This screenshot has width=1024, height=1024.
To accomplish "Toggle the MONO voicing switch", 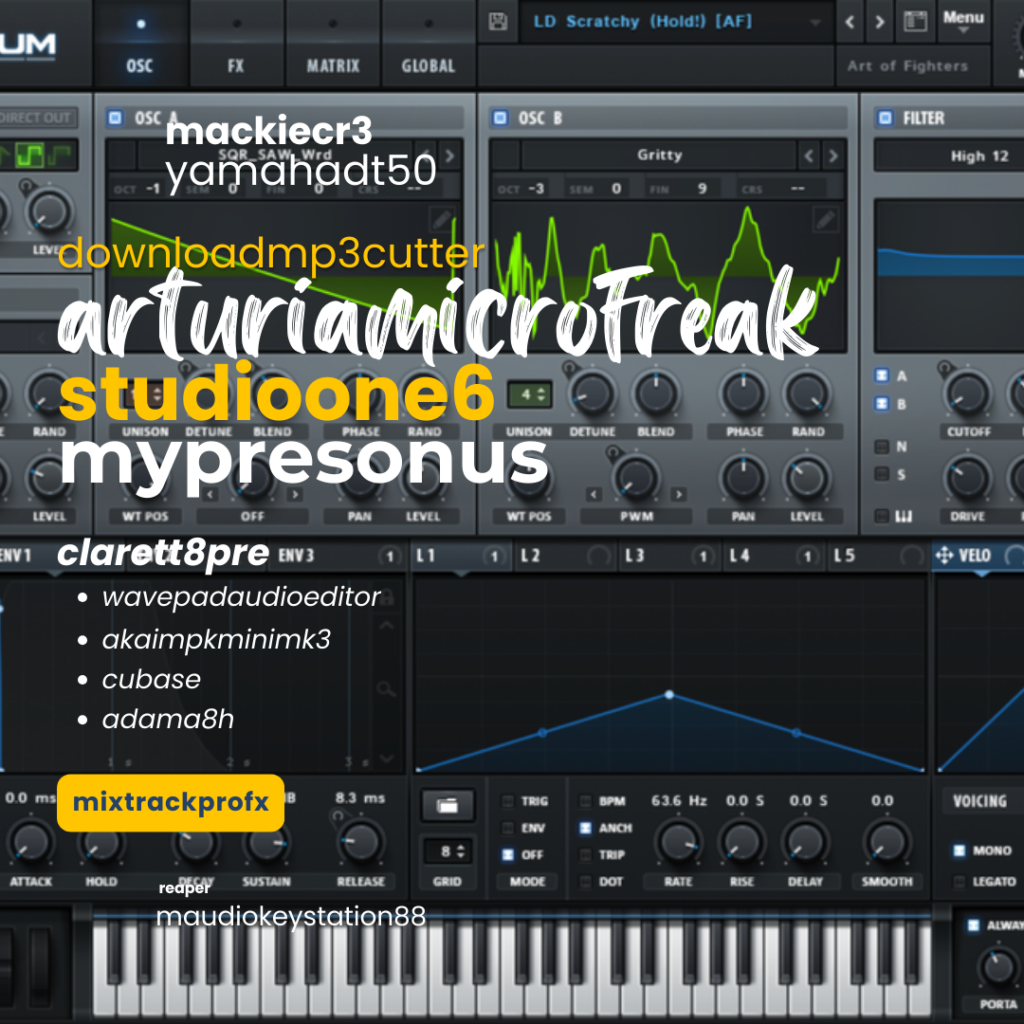I will click(x=959, y=850).
